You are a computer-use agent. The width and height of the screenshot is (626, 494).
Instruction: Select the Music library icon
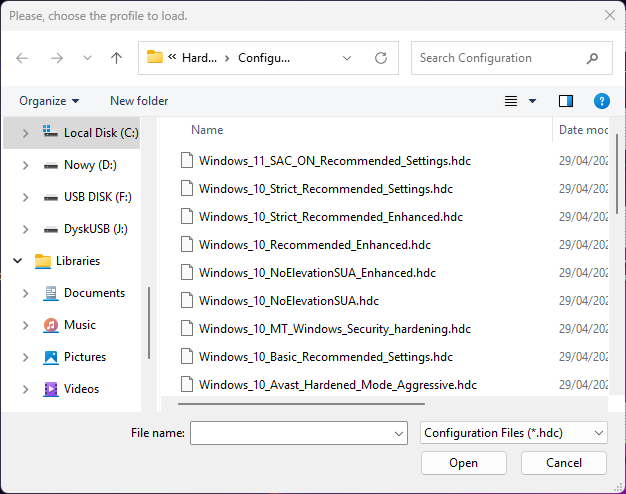[51, 325]
